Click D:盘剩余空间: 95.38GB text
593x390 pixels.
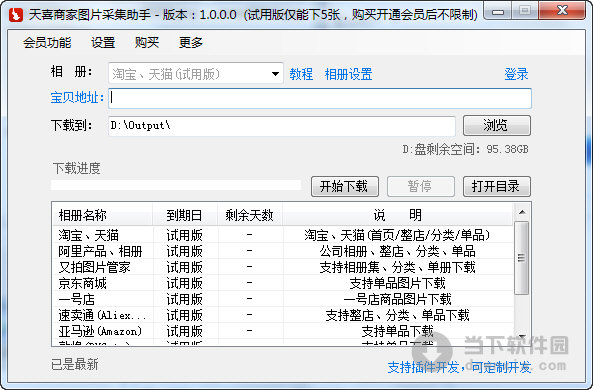(465, 149)
